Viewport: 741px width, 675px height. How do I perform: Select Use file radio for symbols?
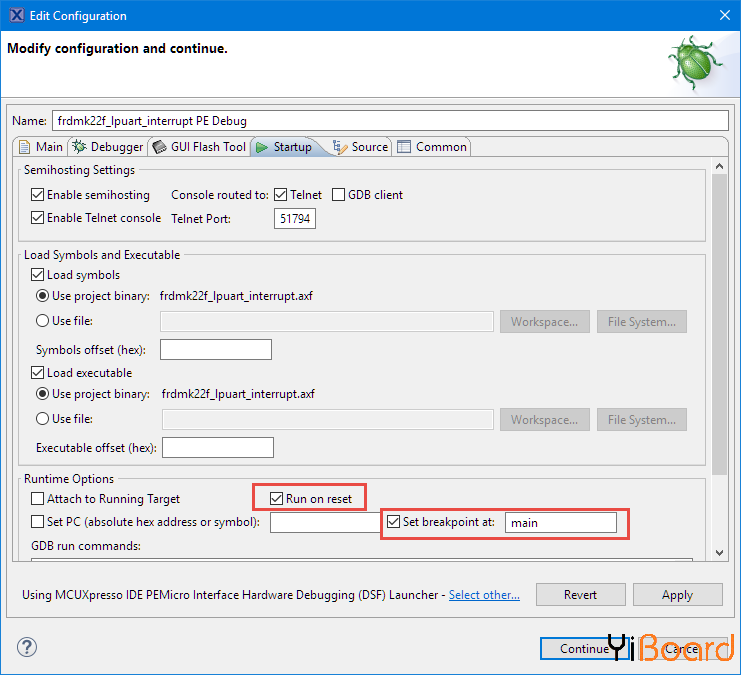(42, 321)
